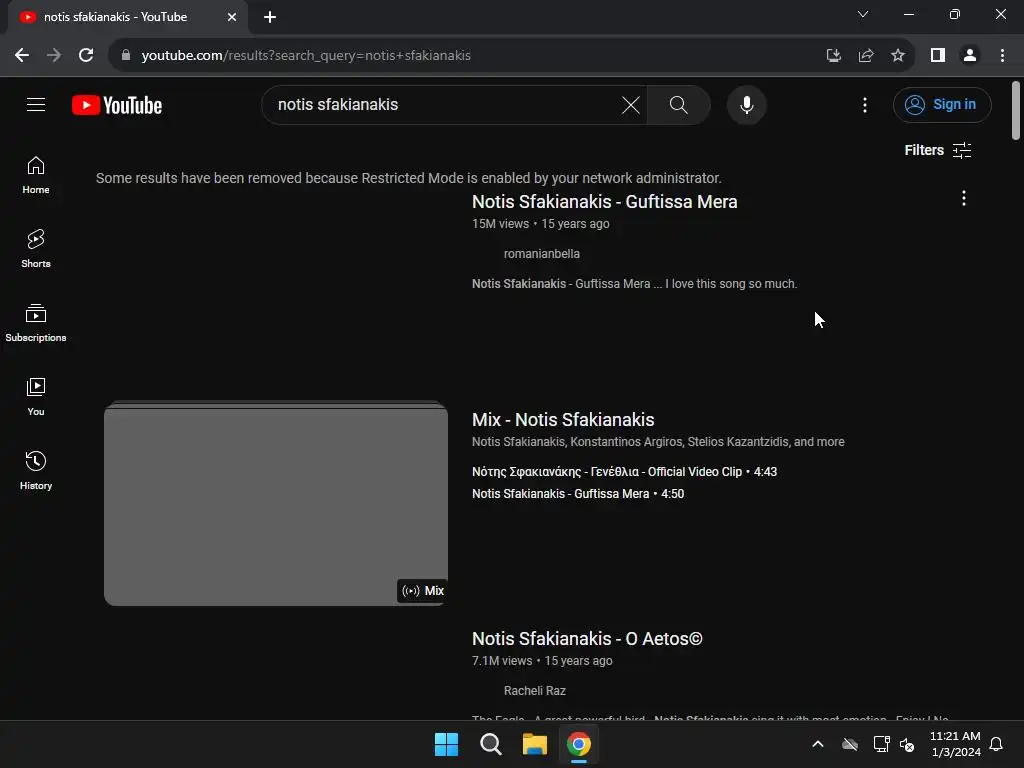This screenshot has height=768, width=1024.
Task: Open Chrome's three-dot menu
Action: (x=1002, y=56)
